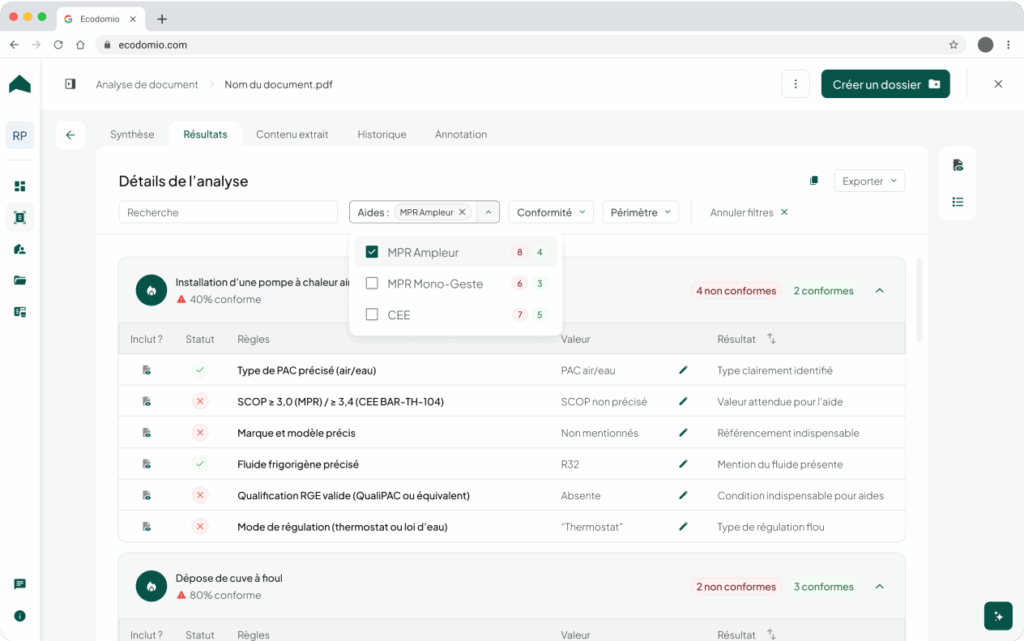Close the document view with the X button

pyautogui.click(x=998, y=84)
